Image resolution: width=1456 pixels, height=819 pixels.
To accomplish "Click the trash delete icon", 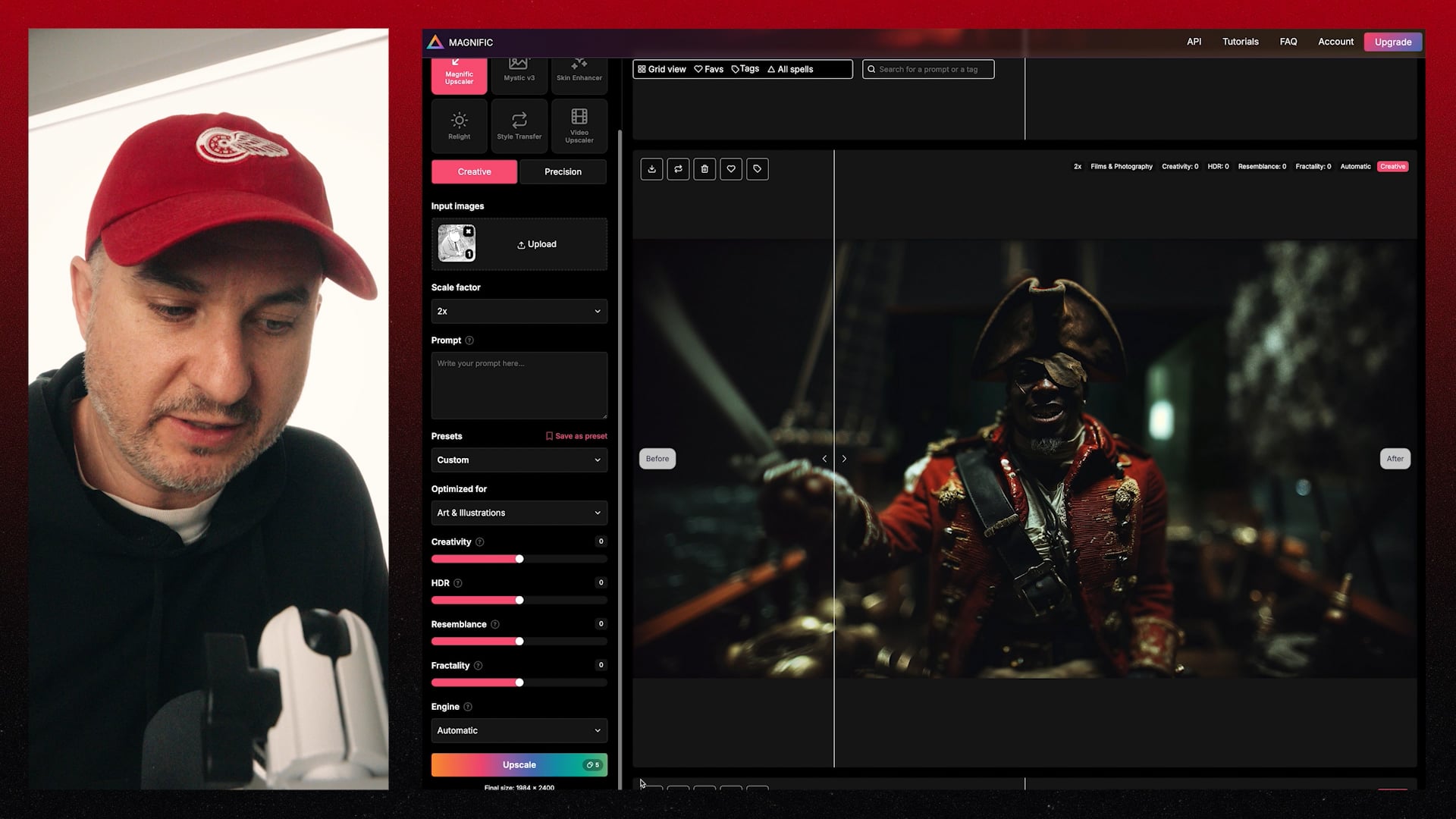I will pos(704,169).
